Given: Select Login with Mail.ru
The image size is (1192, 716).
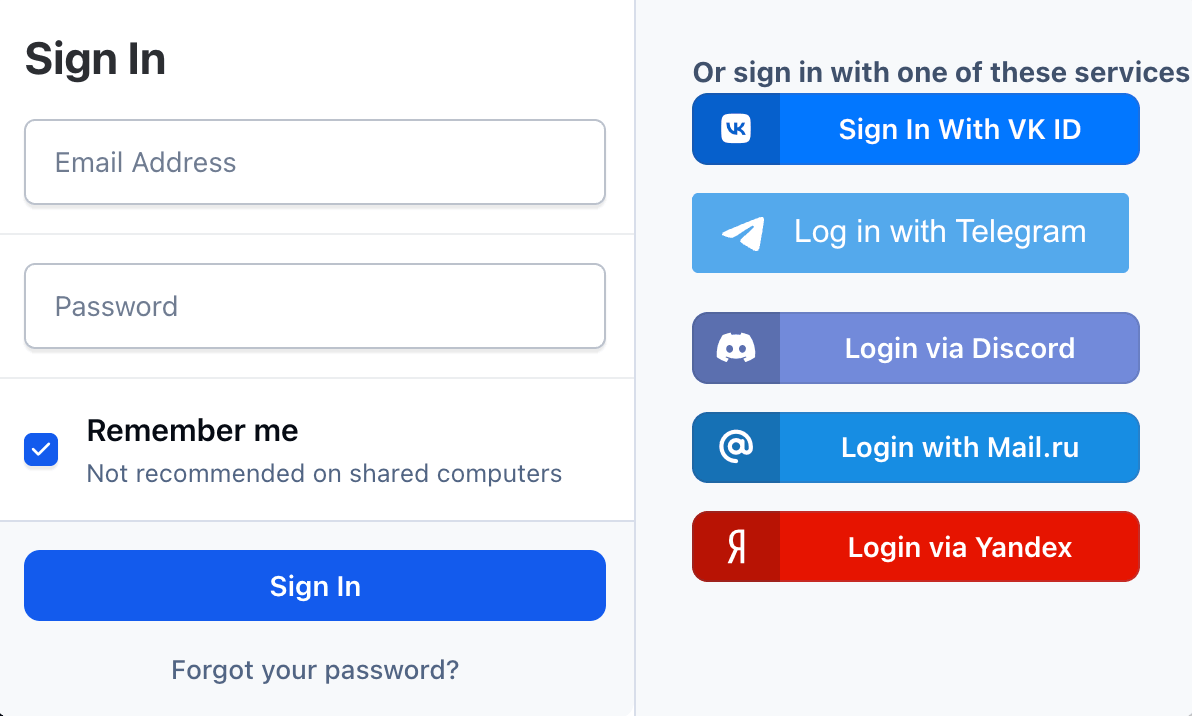Looking at the screenshot, I should (959, 447).
